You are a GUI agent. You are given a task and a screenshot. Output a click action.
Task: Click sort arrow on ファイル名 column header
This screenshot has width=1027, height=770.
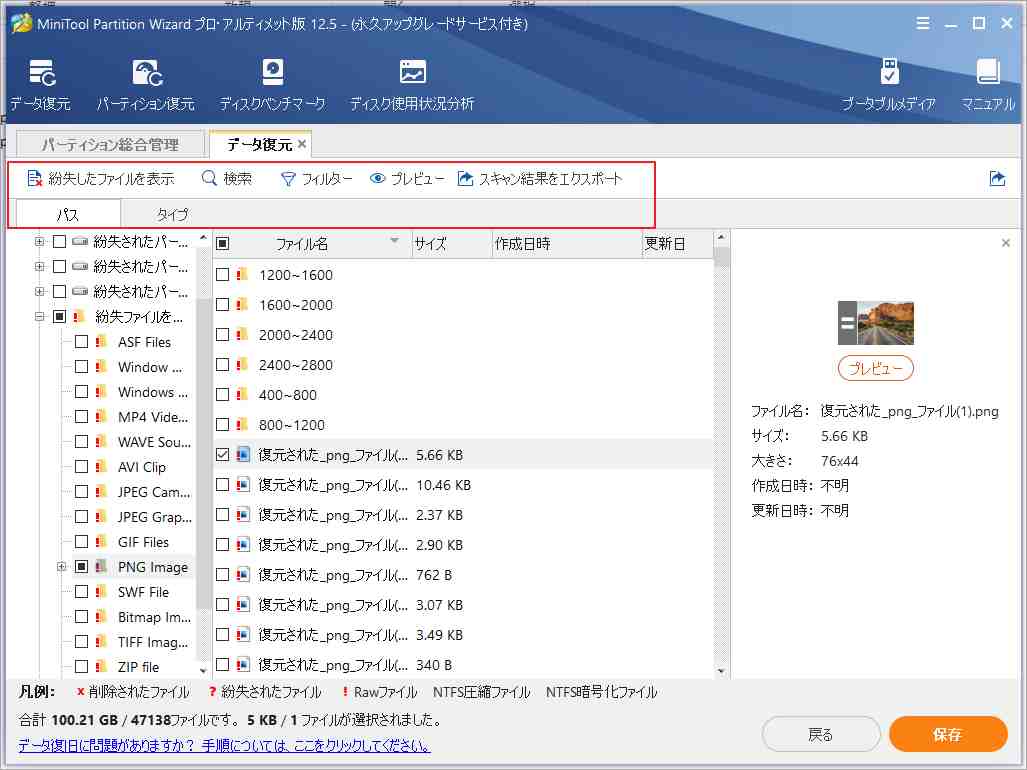click(x=394, y=241)
